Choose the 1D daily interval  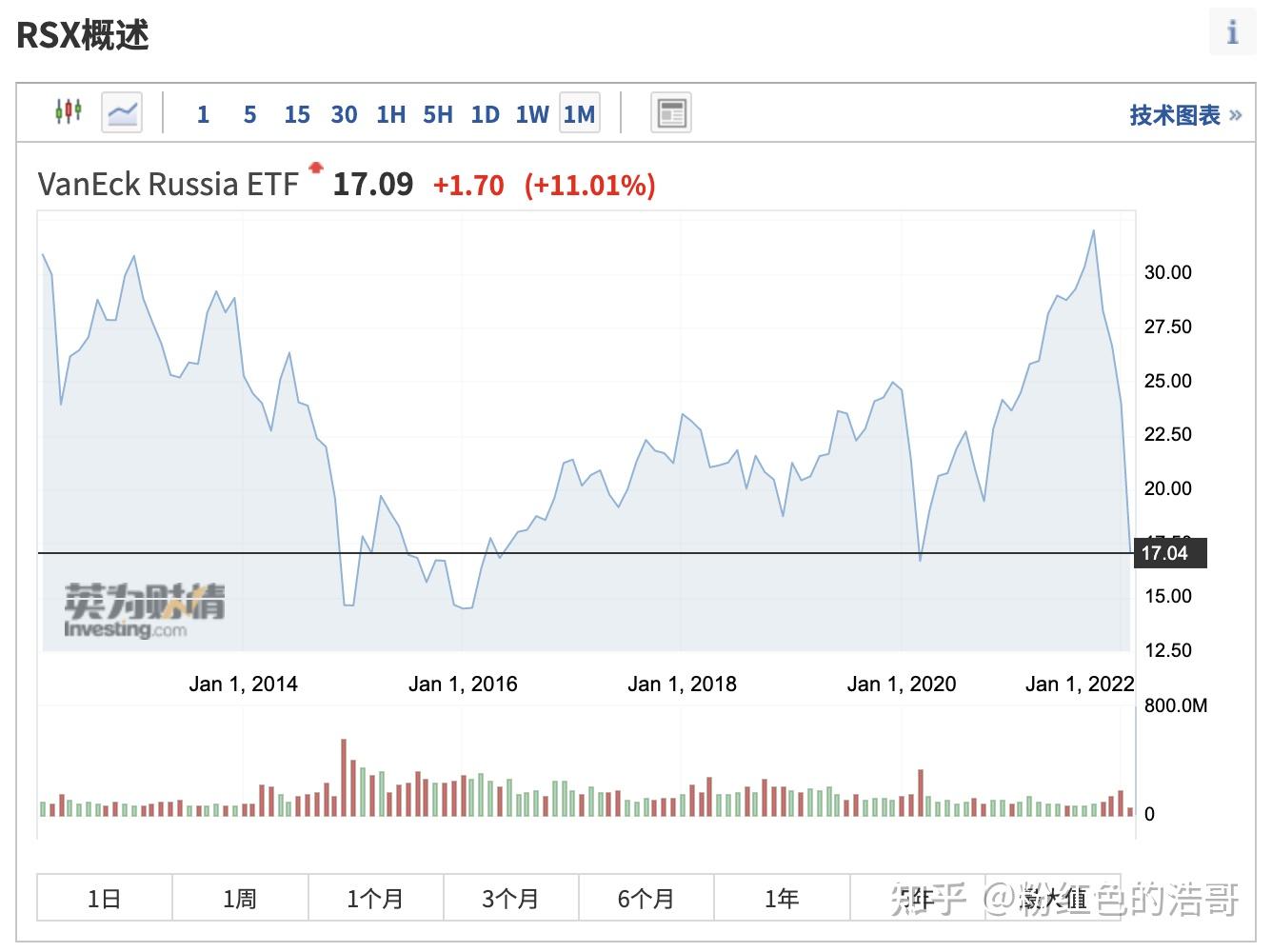(485, 115)
